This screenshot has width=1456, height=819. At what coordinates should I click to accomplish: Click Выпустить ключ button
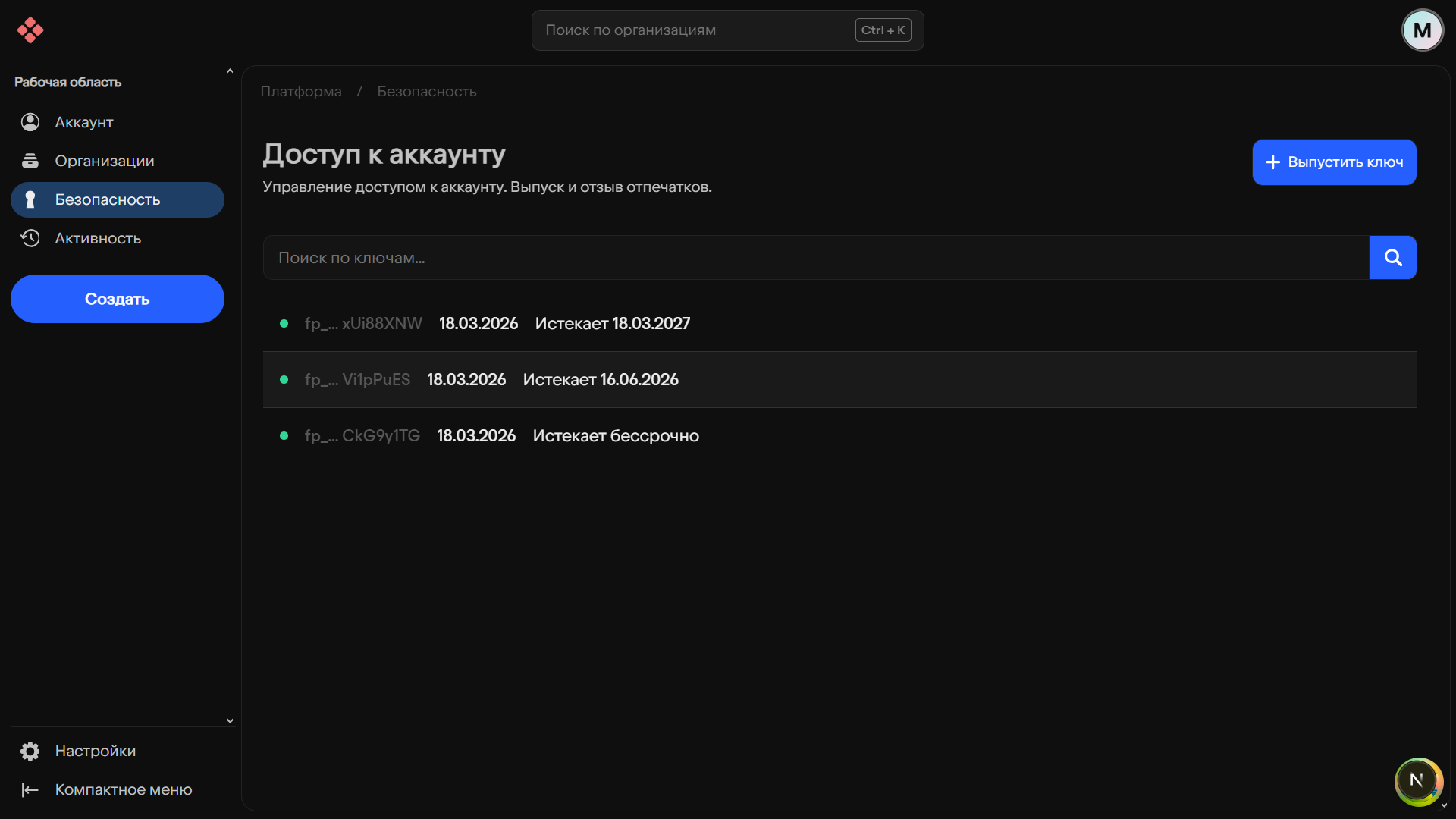1334,162
